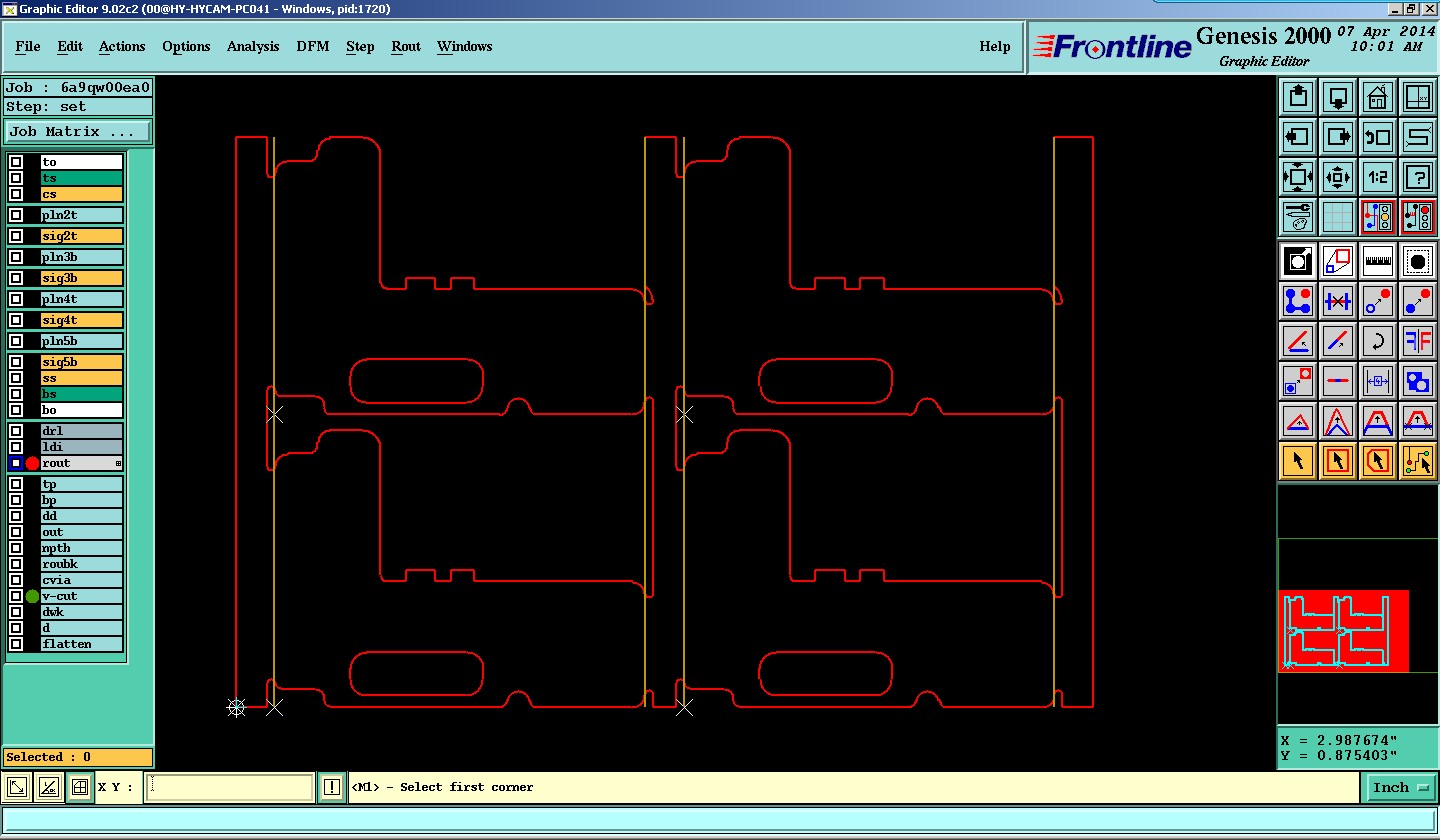Open the XY coordinates window icon
The height and width of the screenshot is (840, 1440).
1418,97
